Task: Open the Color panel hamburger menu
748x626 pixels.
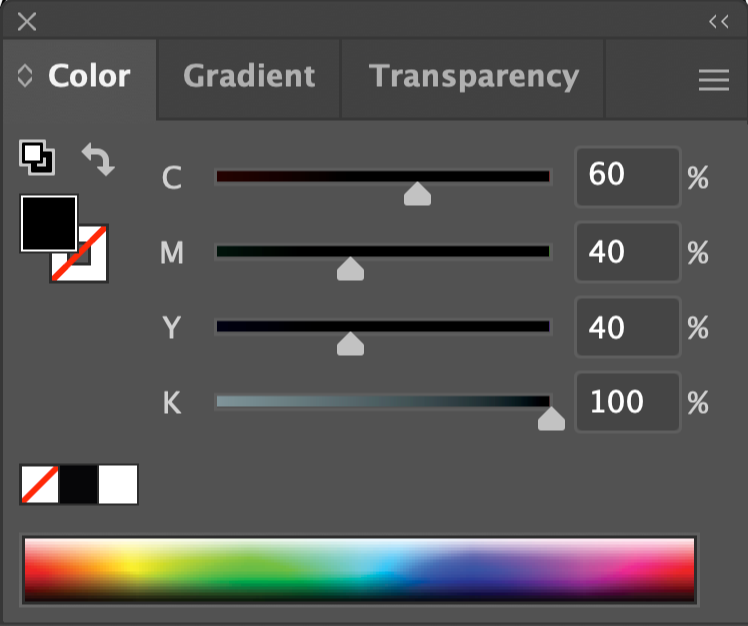Action: click(713, 81)
